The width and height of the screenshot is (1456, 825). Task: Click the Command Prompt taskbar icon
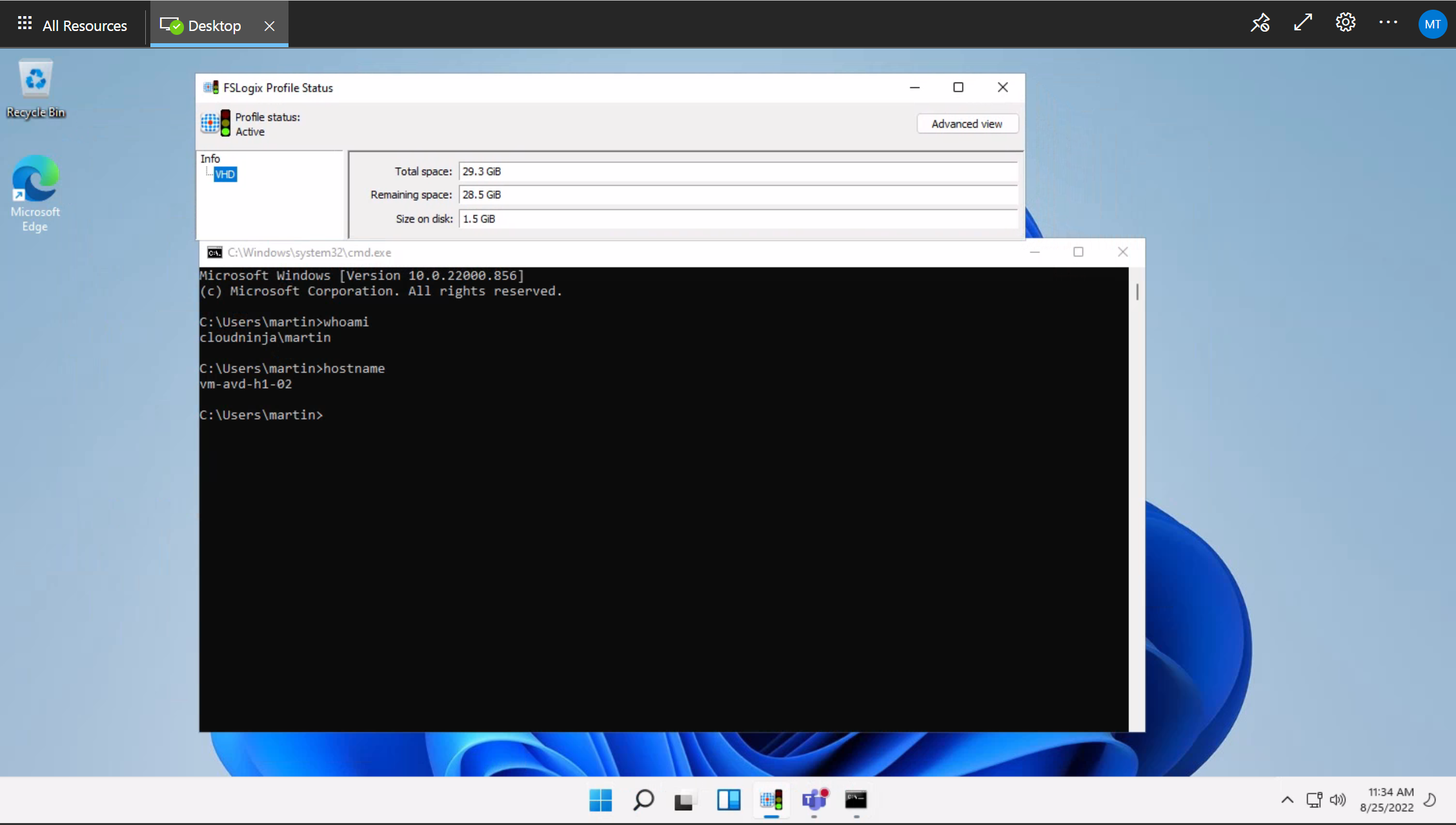(856, 800)
